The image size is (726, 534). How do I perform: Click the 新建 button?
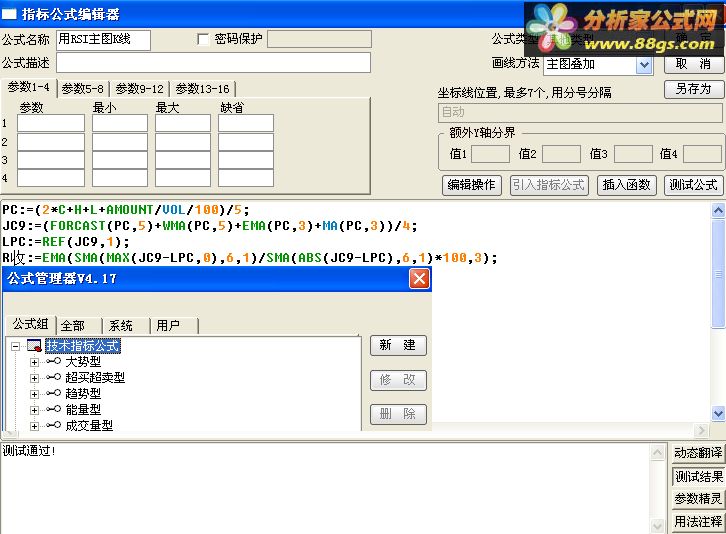click(398, 346)
